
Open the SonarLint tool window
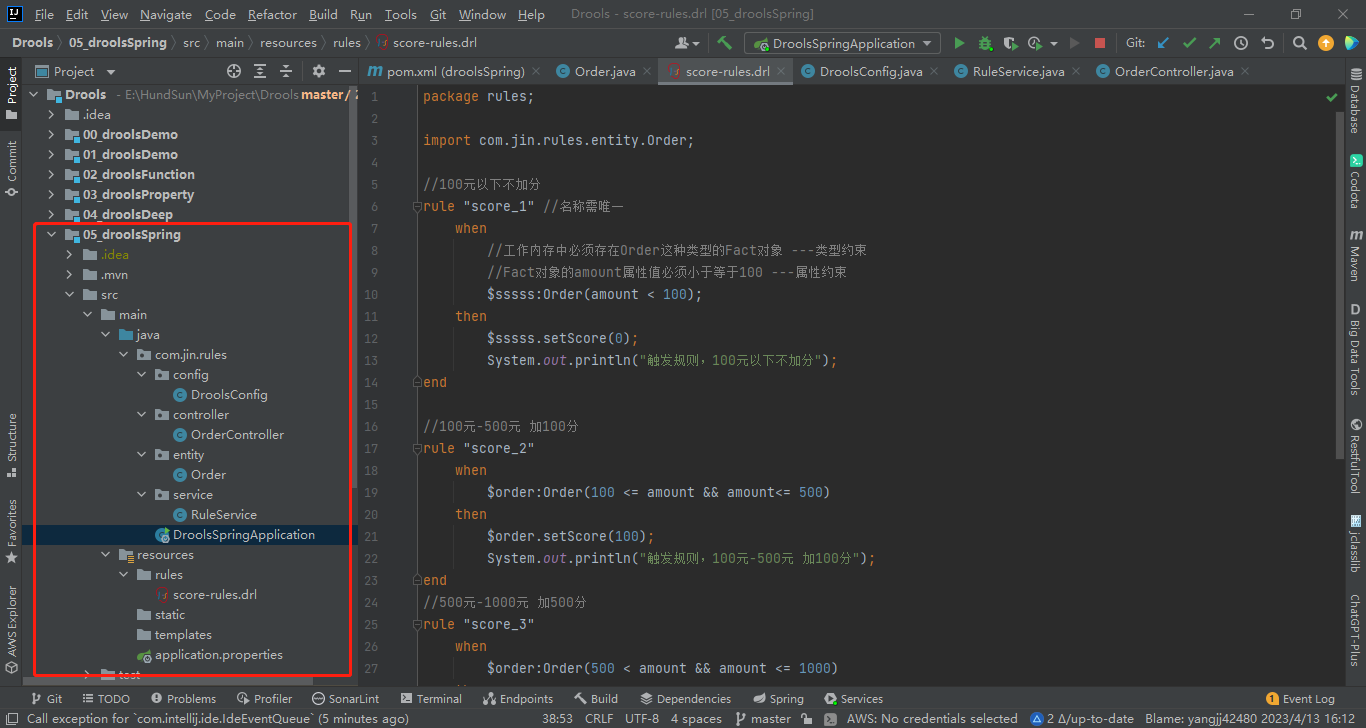pyautogui.click(x=346, y=699)
